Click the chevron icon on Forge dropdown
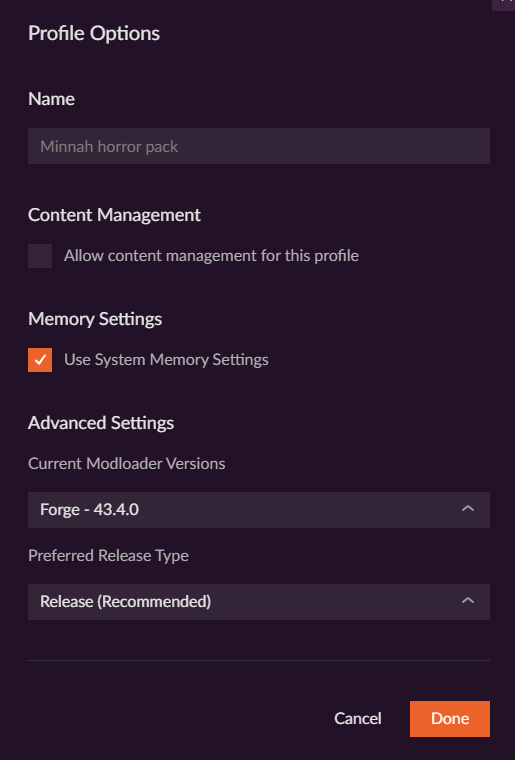 pyautogui.click(x=468, y=509)
